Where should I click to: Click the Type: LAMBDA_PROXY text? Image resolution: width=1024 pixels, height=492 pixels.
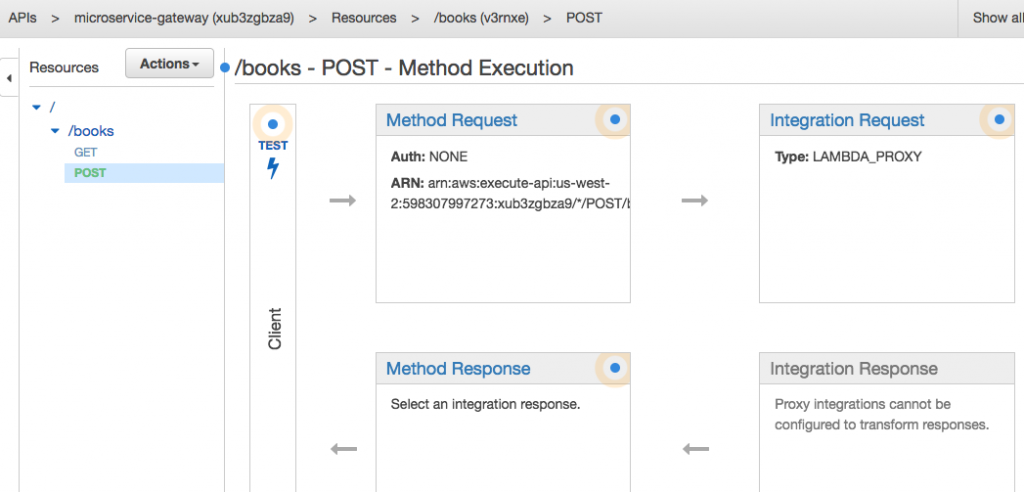(848, 157)
